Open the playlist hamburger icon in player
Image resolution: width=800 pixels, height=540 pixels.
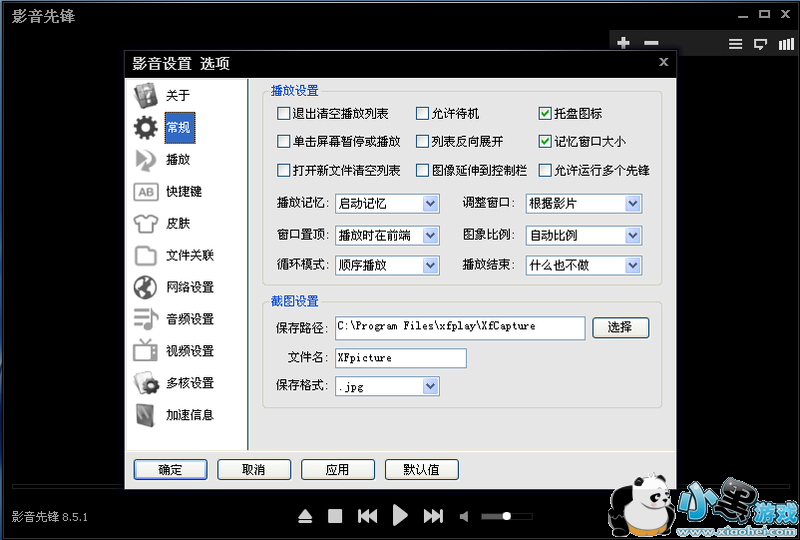pyautogui.click(x=735, y=44)
